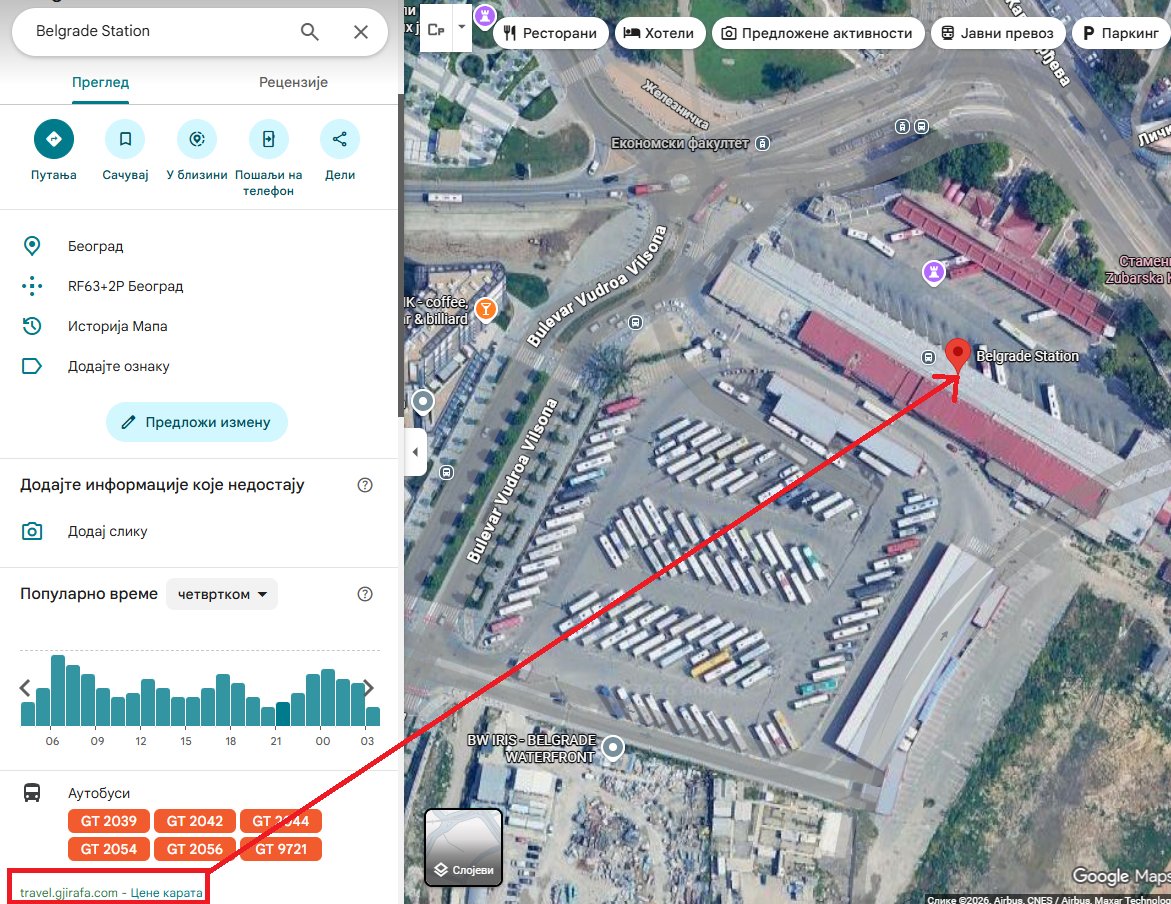
Task: Open the Рецензије tab
Action: (x=293, y=82)
